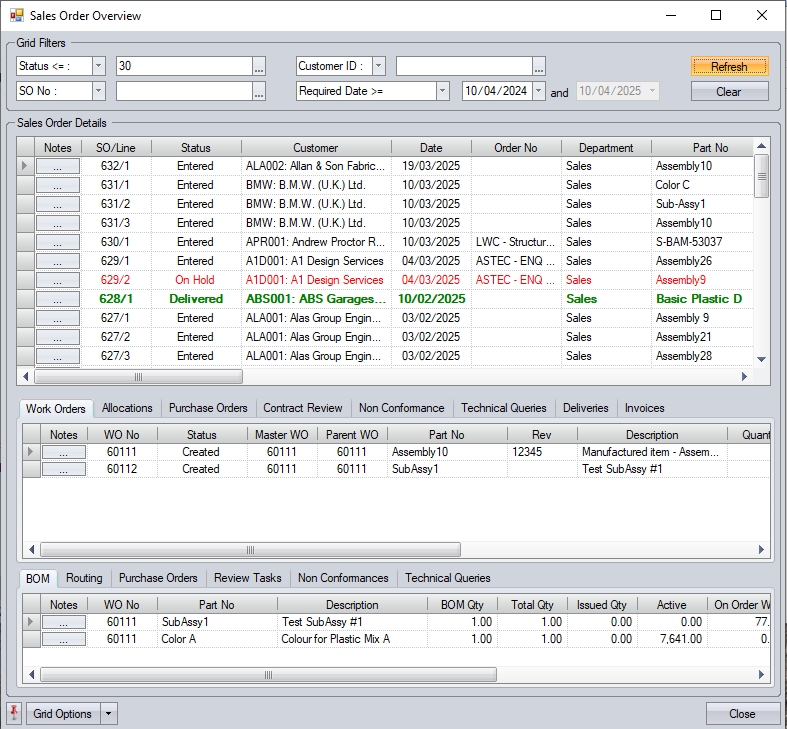Open notes for sales order line 632/1
This screenshot has height=729, width=787.
tap(57, 166)
